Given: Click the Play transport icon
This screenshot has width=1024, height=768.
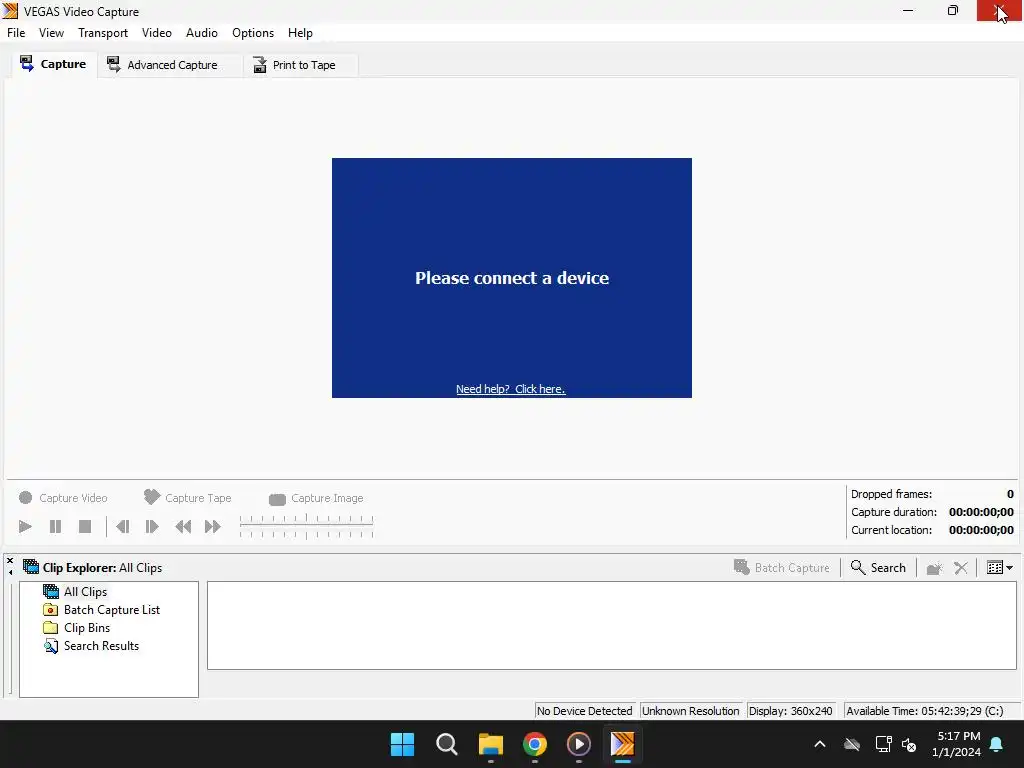Looking at the screenshot, I should point(25,526).
